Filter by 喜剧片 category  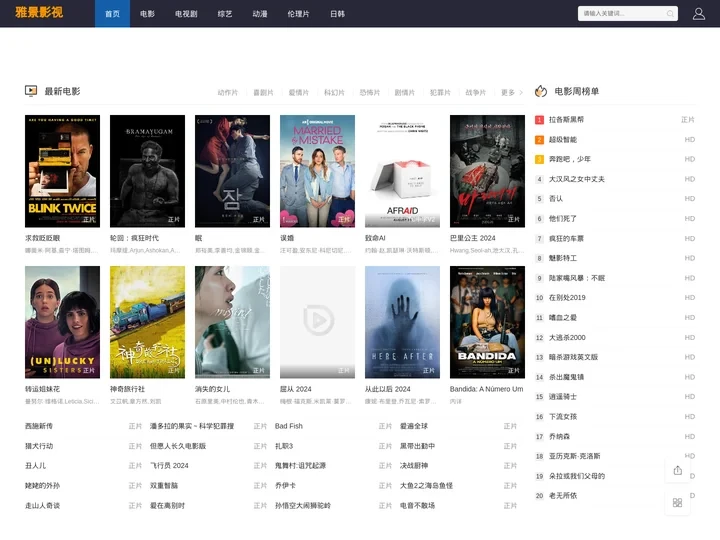[263, 93]
